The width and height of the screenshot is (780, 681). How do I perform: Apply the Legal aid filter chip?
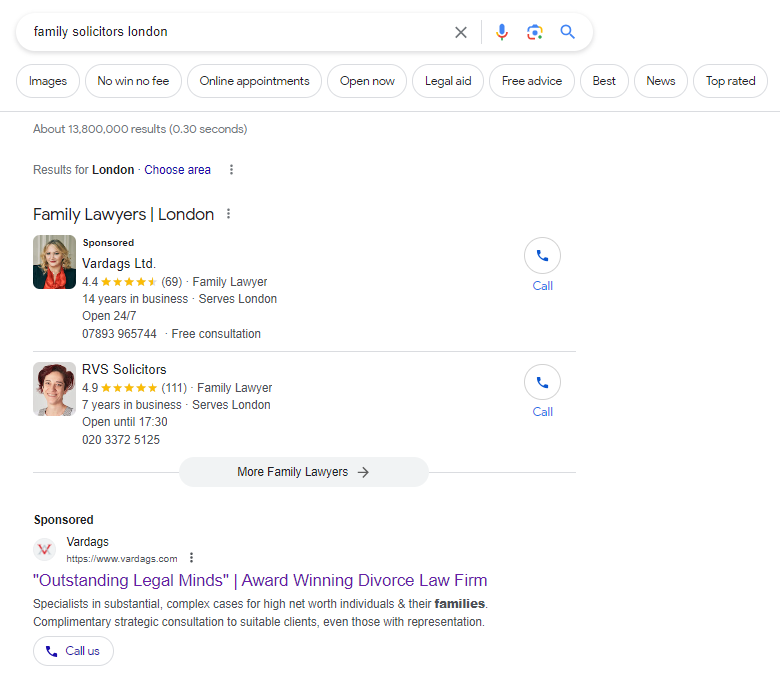448,81
